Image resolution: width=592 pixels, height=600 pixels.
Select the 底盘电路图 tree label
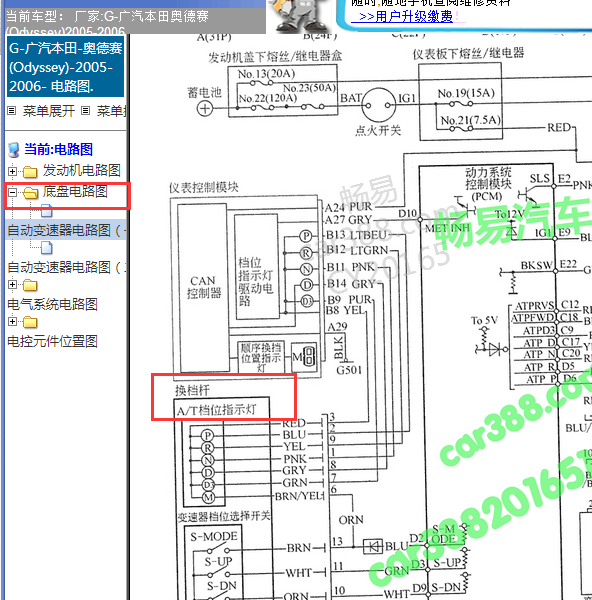click(x=75, y=191)
